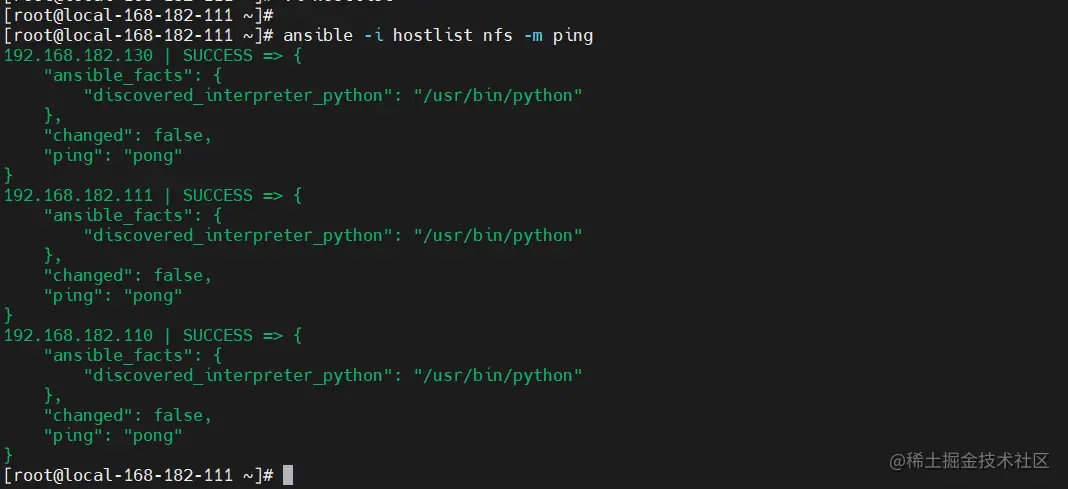Click the terminal cursor block at prompt

(x=287, y=475)
